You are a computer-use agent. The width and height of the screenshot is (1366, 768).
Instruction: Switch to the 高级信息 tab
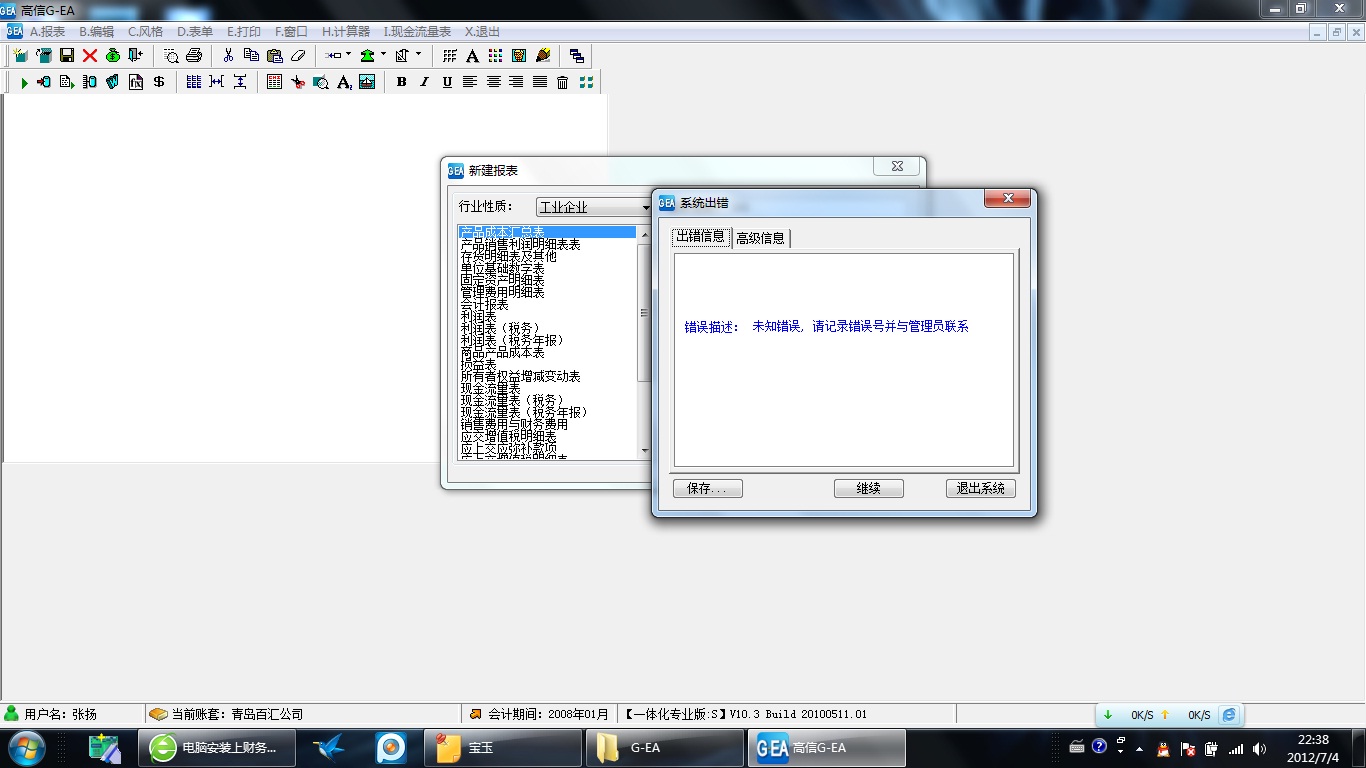760,238
